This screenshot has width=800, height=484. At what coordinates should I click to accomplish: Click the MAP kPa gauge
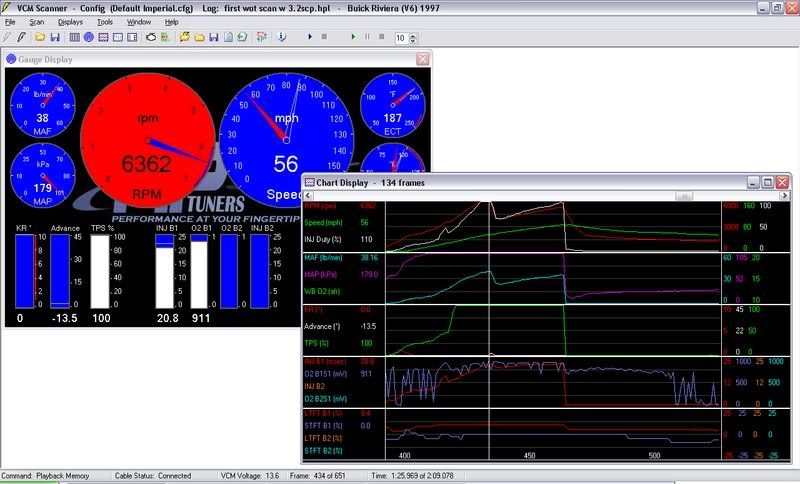click(43, 175)
